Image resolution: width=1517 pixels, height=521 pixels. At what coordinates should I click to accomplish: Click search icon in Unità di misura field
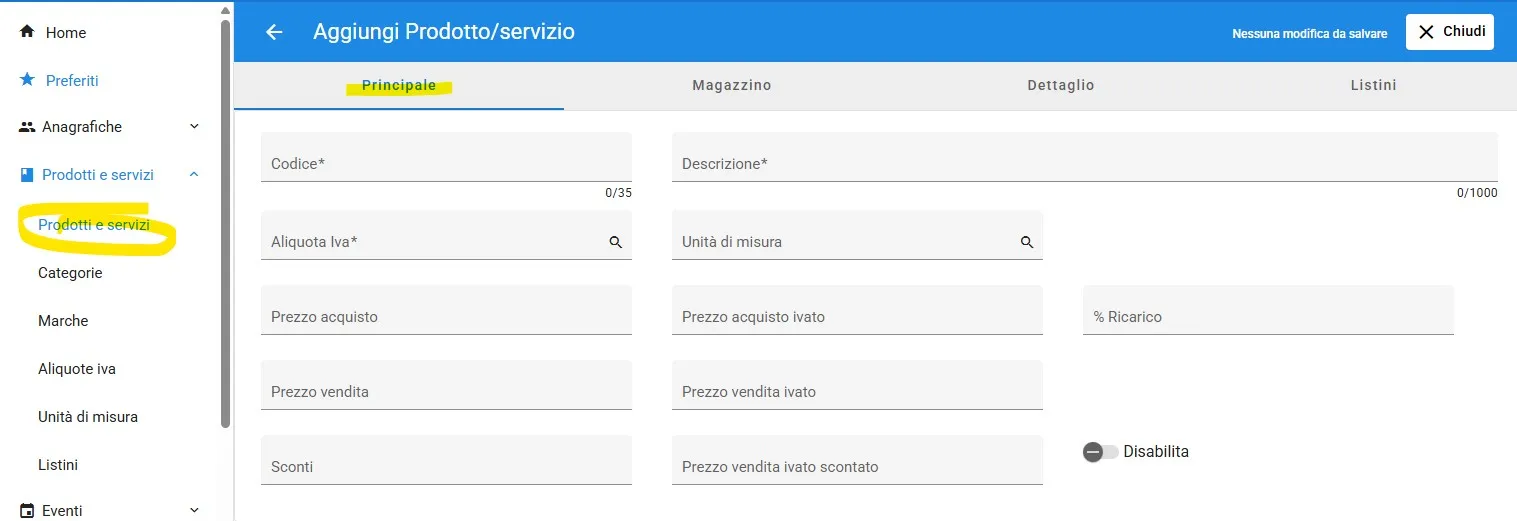pyautogui.click(x=1026, y=242)
